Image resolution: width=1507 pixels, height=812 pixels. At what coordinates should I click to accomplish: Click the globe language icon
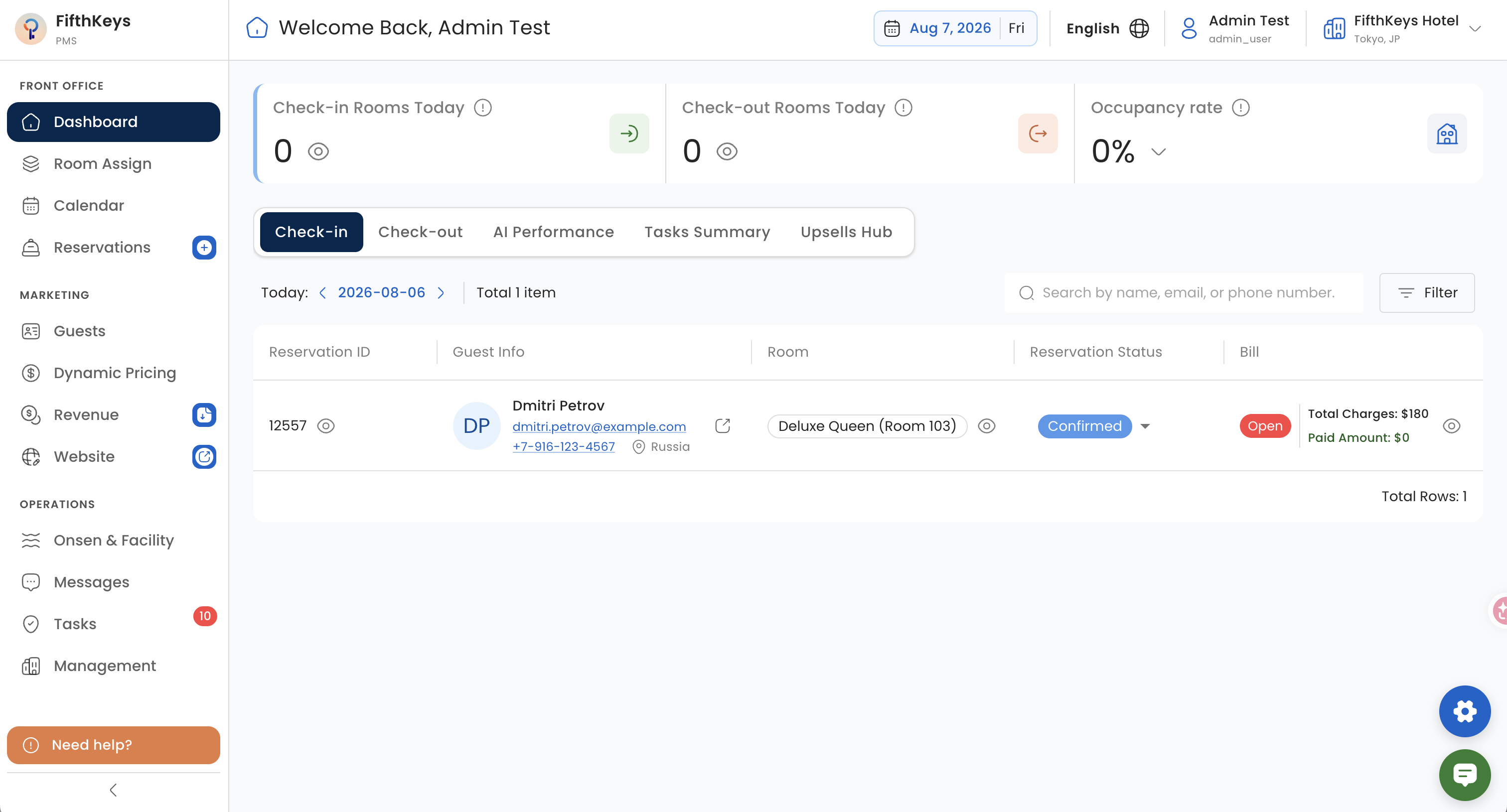(1138, 28)
